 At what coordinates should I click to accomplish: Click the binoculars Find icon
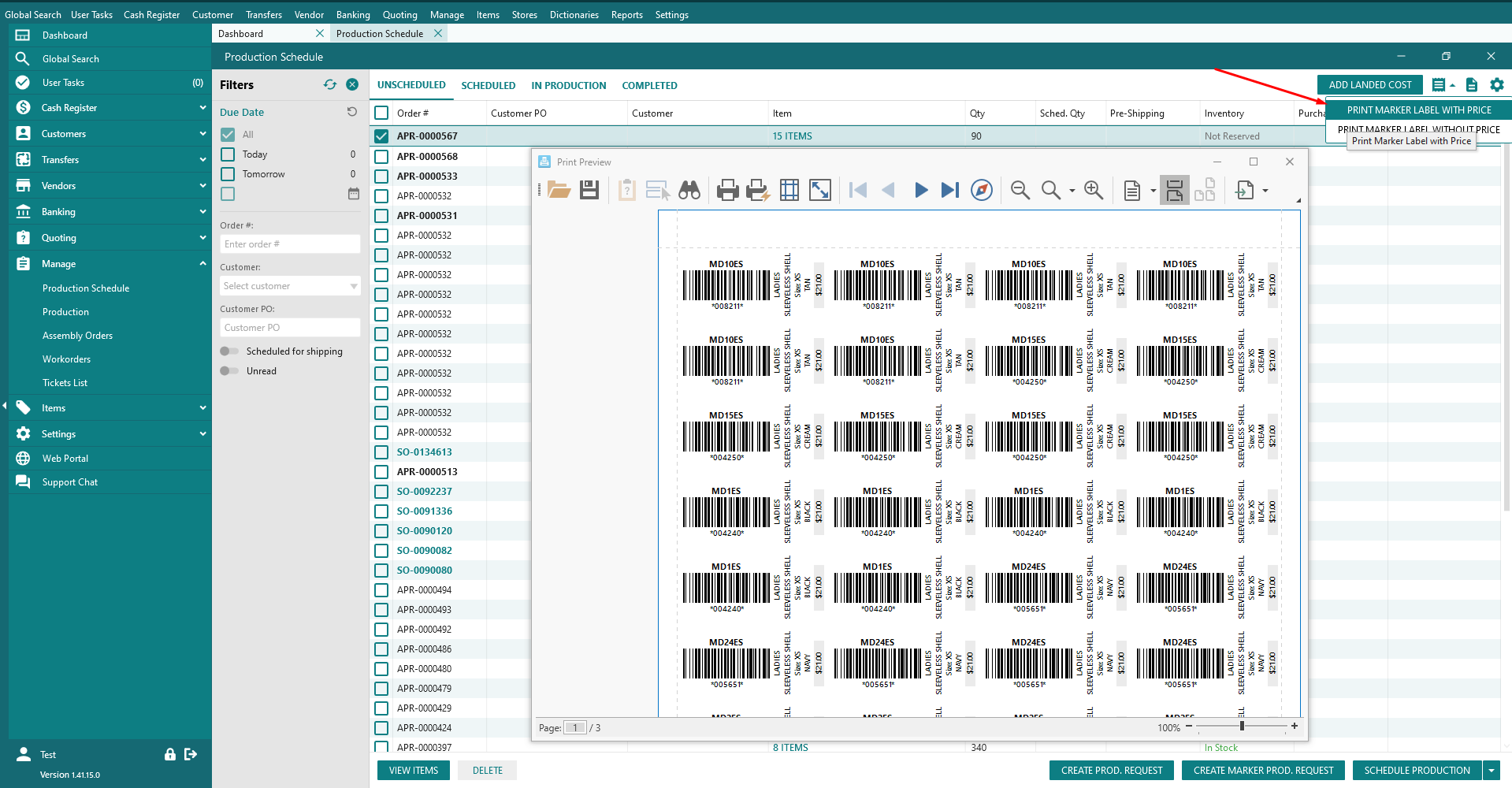(x=689, y=190)
